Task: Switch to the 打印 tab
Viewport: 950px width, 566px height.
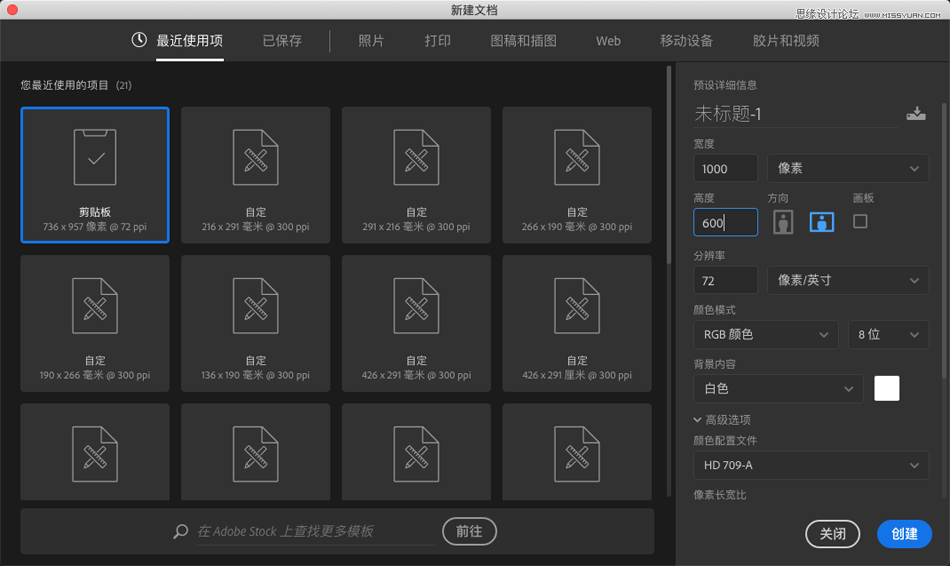Action: pos(437,41)
